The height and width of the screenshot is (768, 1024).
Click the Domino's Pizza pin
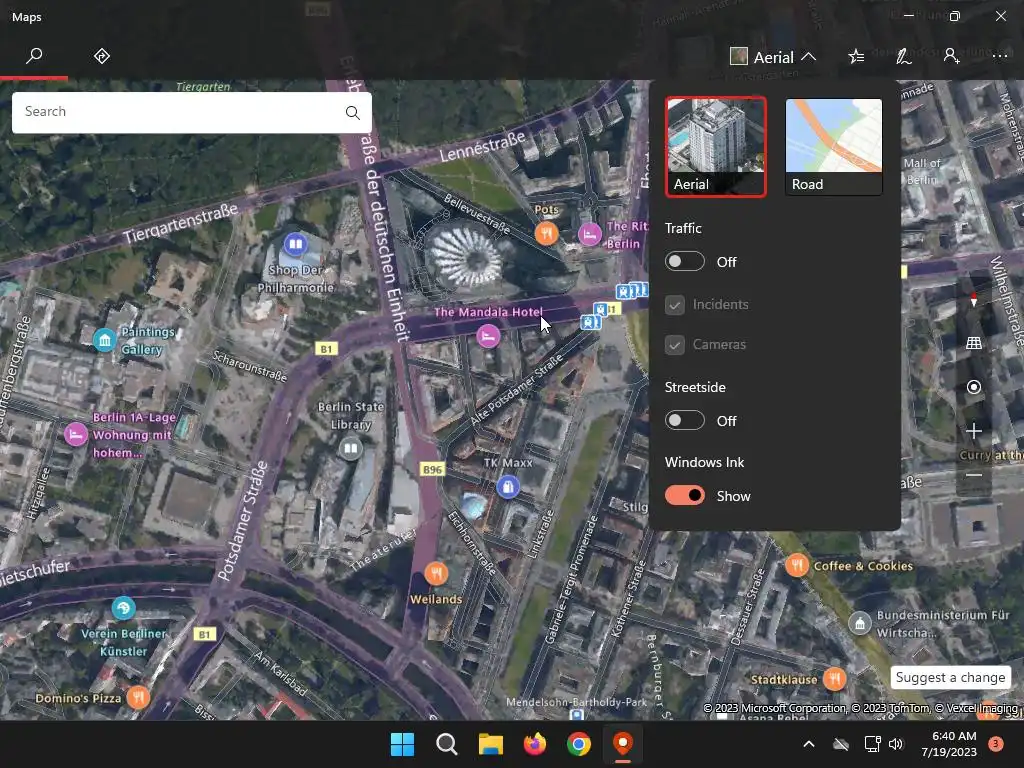point(138,697)
